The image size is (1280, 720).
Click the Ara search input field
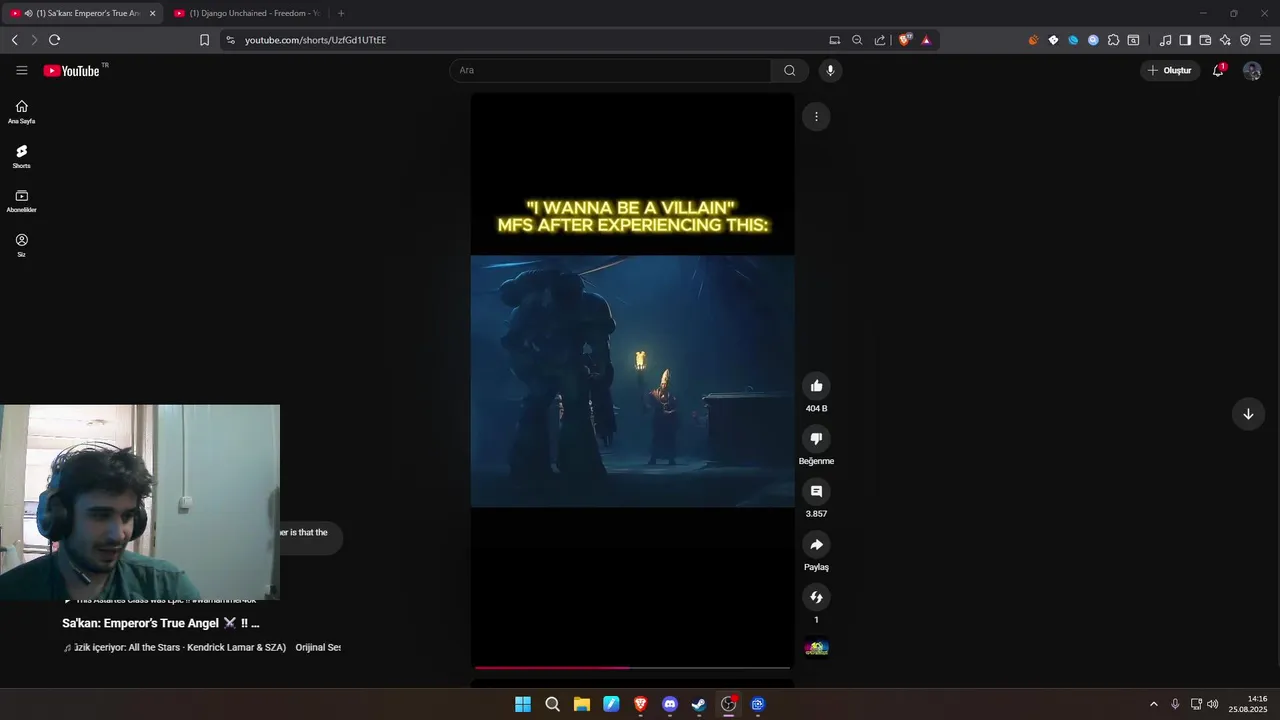610,70
